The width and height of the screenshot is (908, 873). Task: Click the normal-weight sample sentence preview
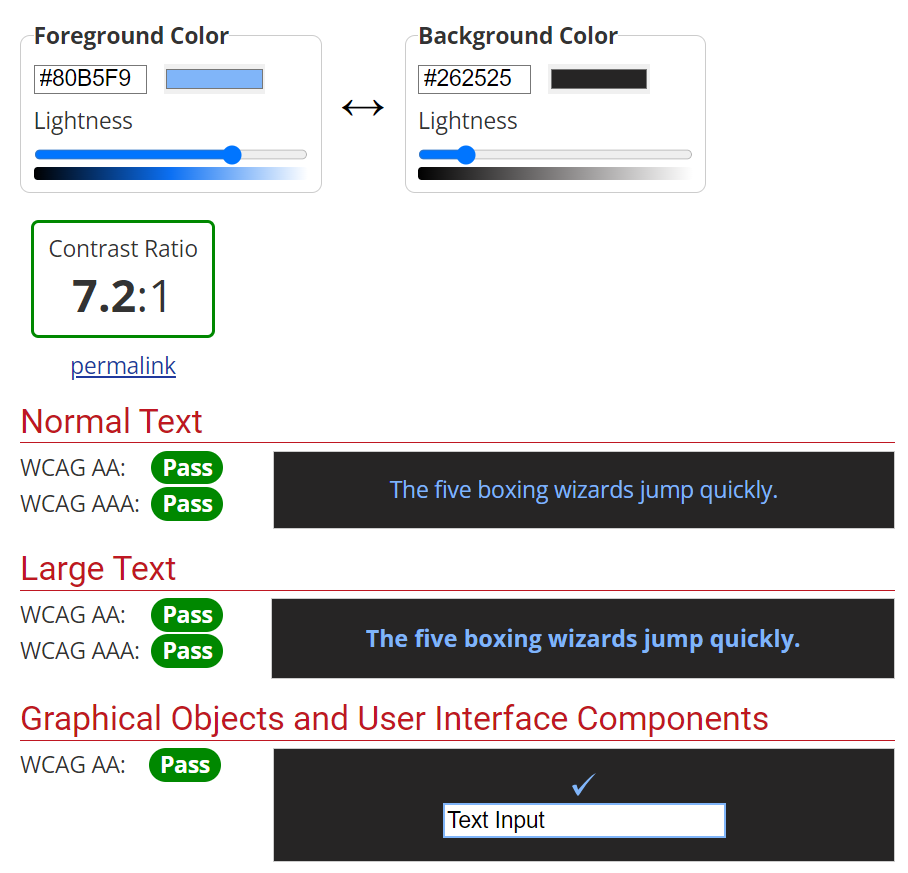(x=584, y=490)
